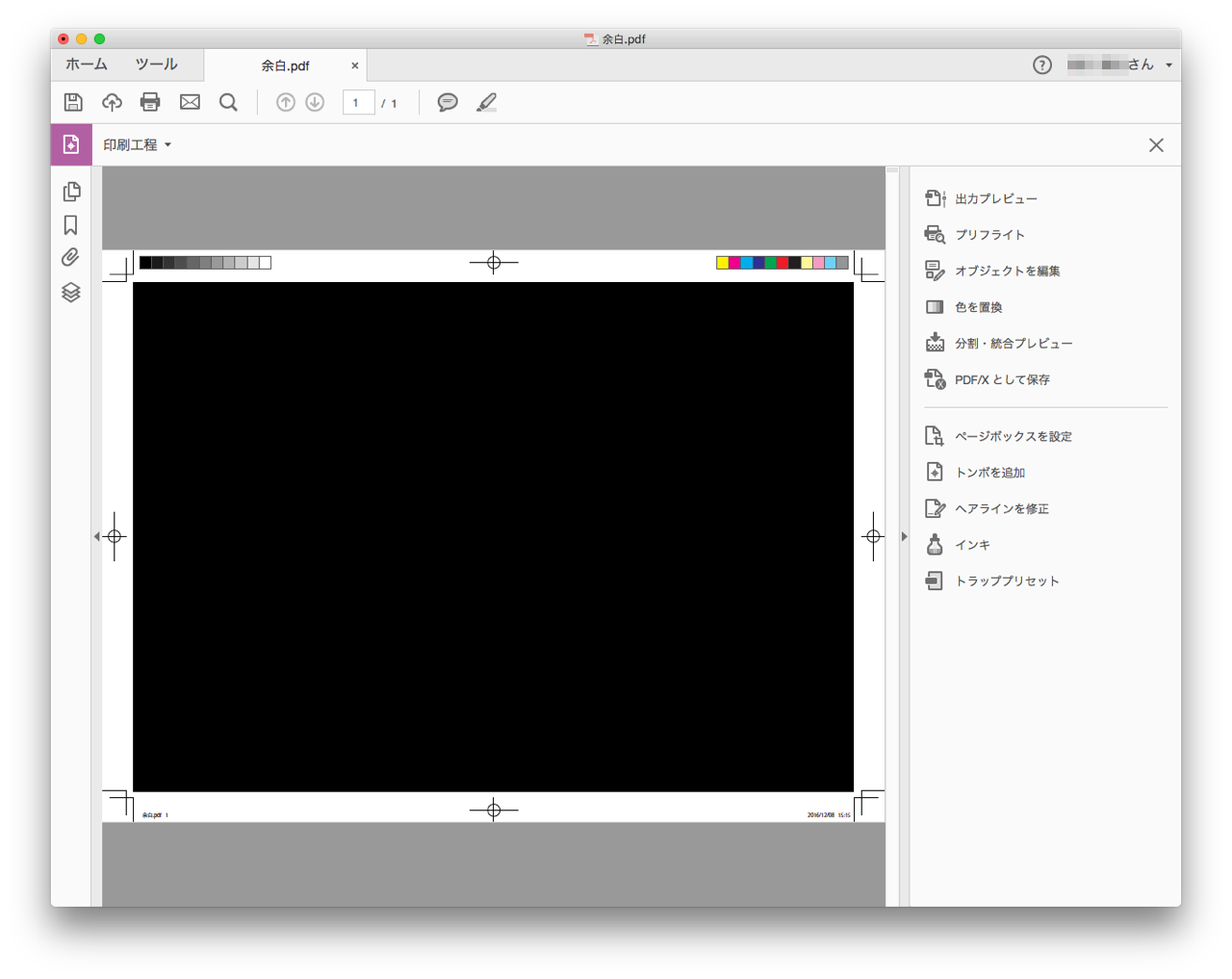Screen dimensions: 1232x979
Task: Click the upload to cloud icon
Action: (x=112, y=102)
